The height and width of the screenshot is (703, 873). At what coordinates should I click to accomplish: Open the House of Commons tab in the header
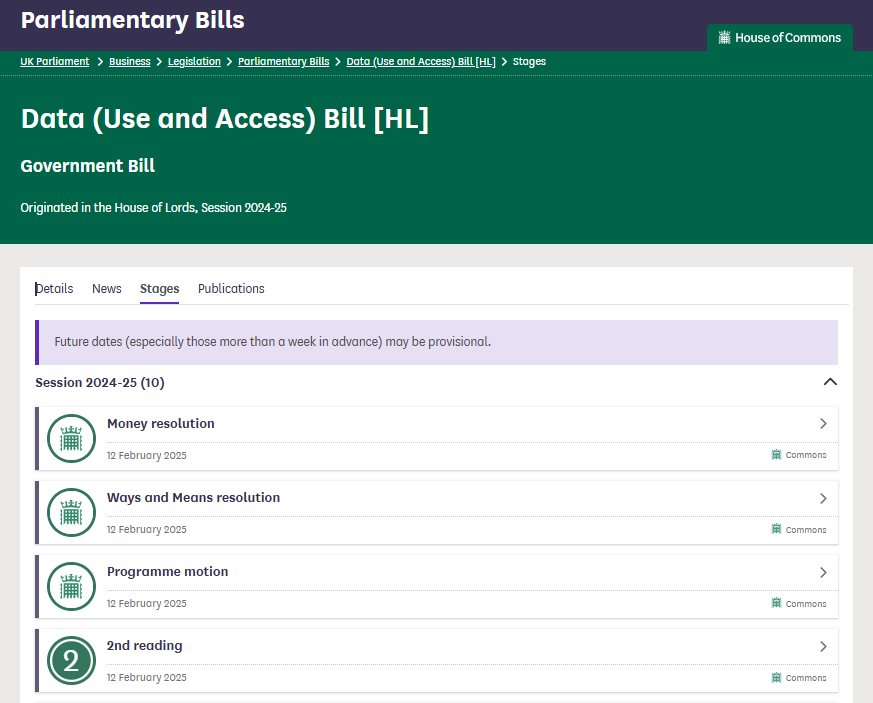pyautogui.click(x=779, y=38)
